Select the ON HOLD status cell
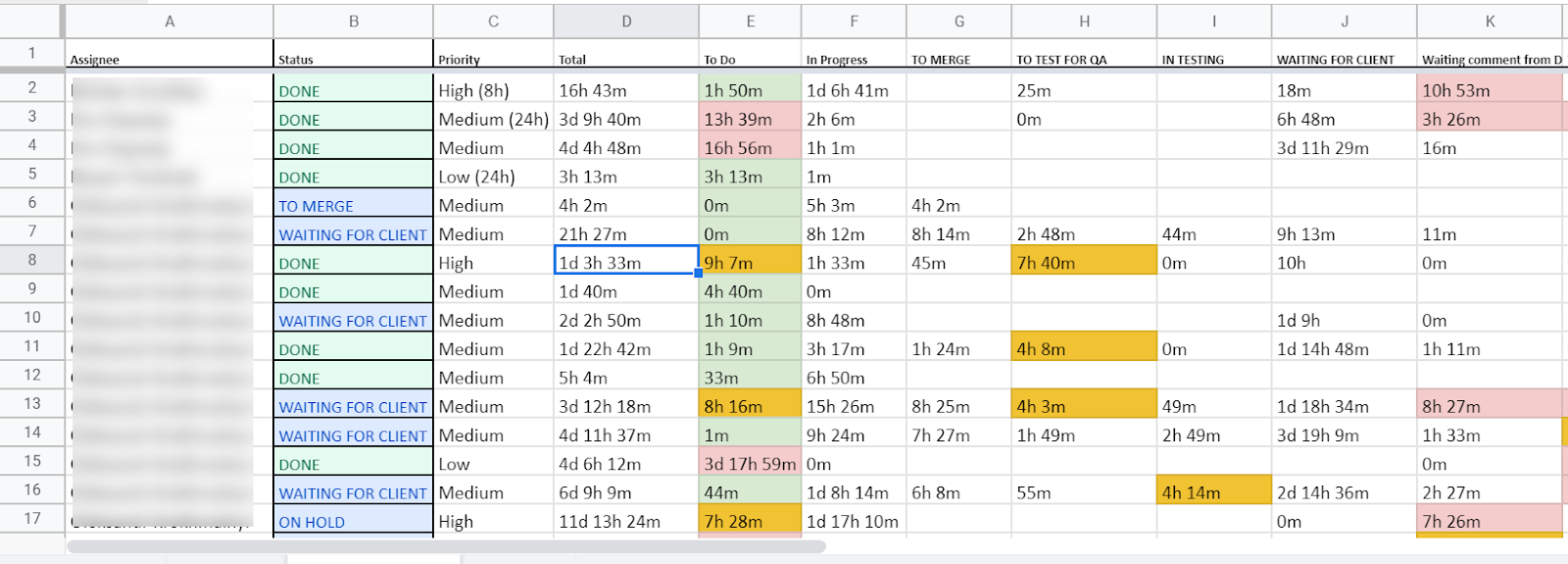This screenshot has width=1568, height=564. (x=353, y=522)
